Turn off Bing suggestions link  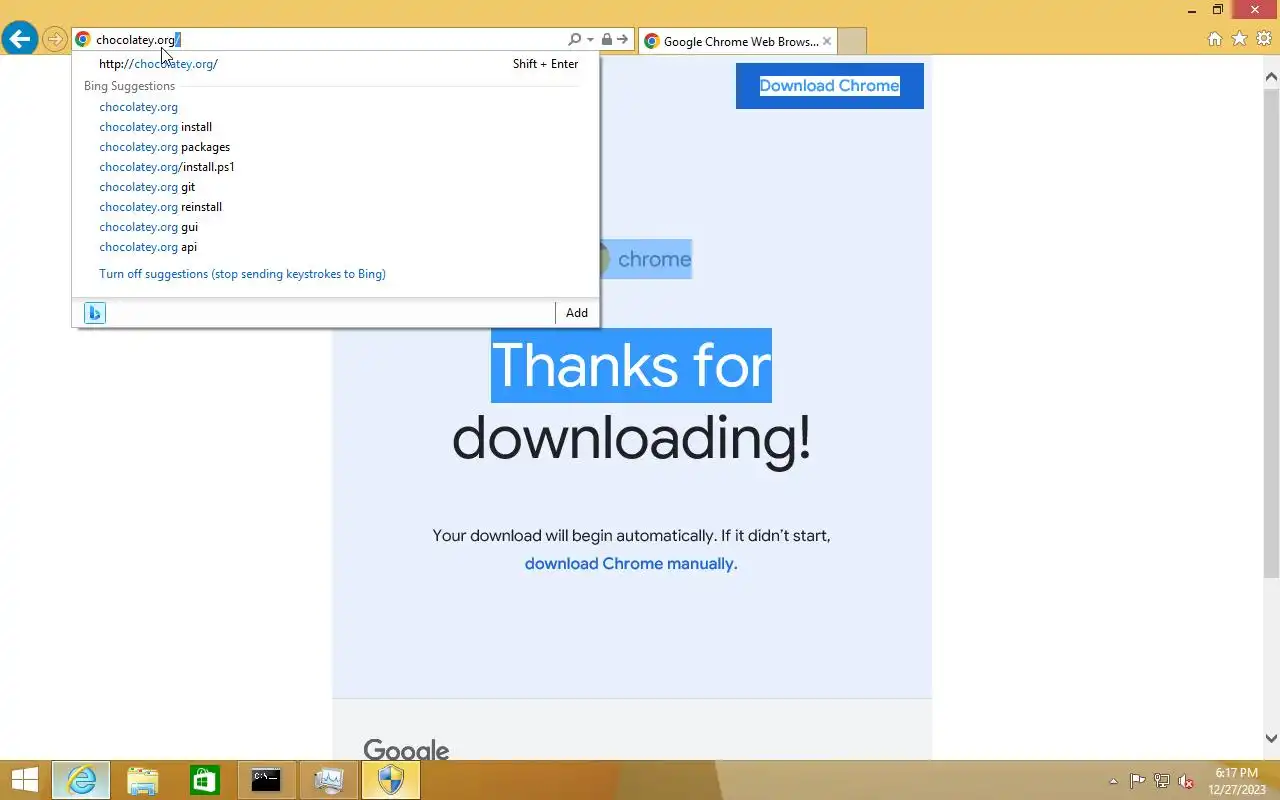pos(242,274)
